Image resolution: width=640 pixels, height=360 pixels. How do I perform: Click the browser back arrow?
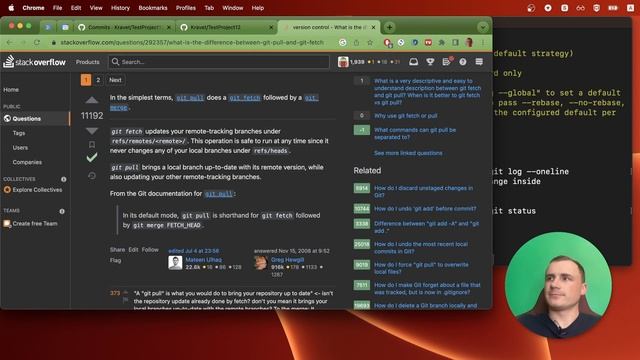tap(10, 42)
